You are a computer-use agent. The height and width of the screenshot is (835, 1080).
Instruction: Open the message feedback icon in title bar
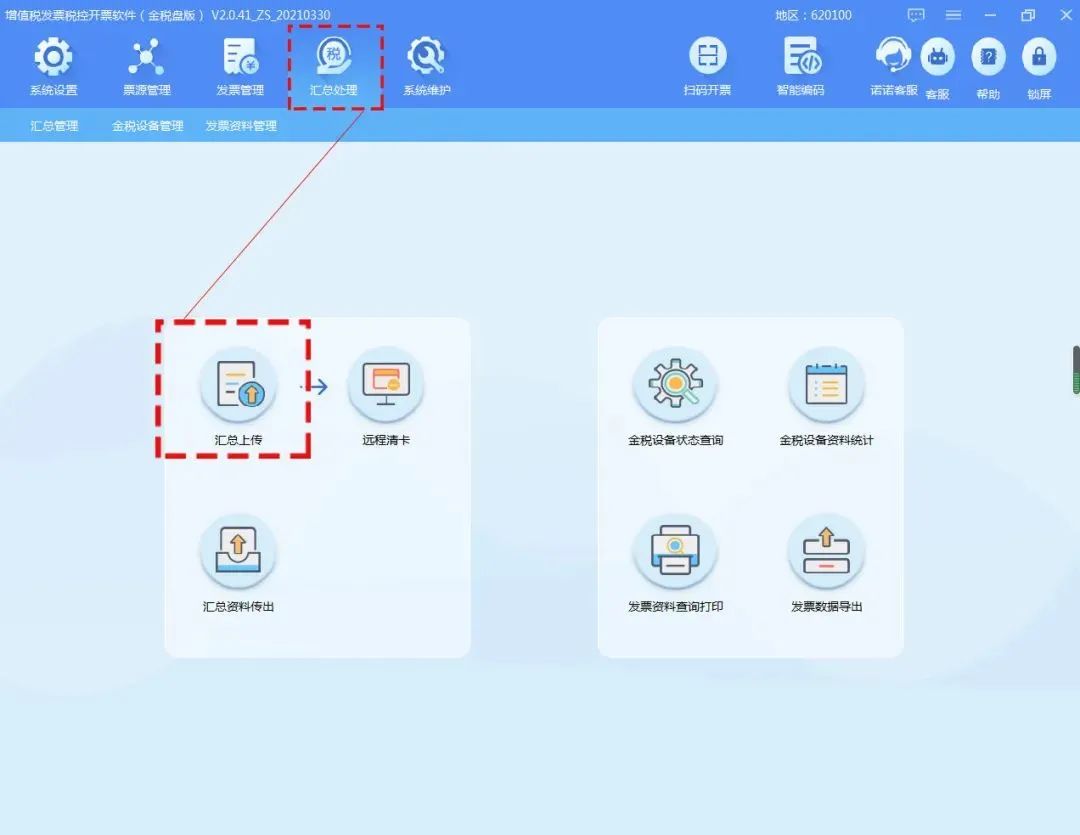click(x=916, y=15)
